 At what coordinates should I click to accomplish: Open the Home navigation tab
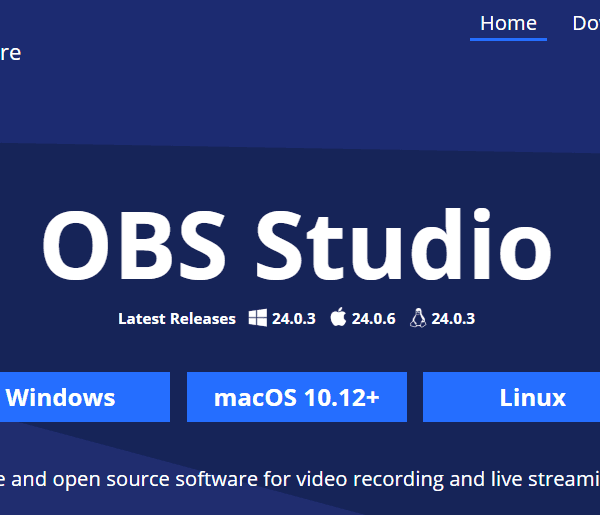tap(508, 24)
